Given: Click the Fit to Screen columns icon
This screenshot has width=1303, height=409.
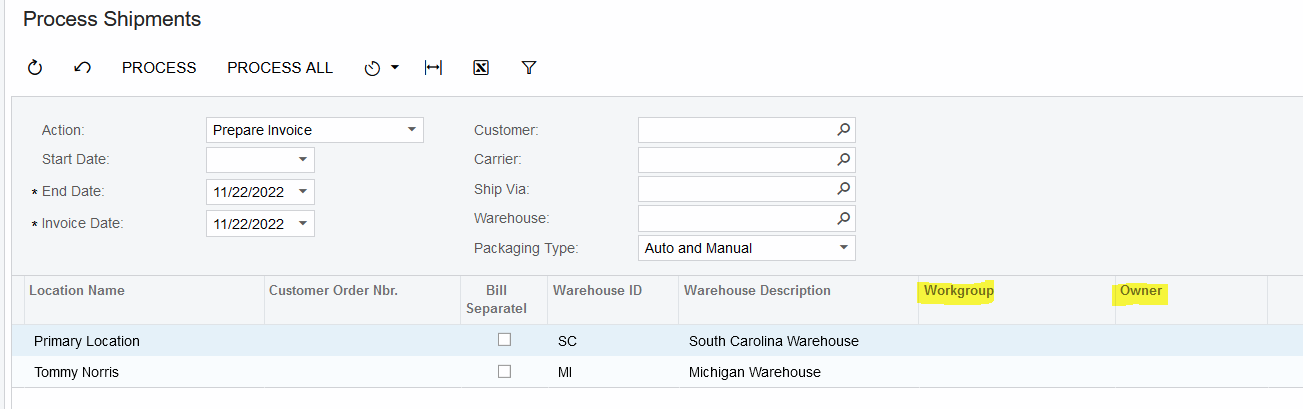Looking at the screenshot, I should [x=433, y=68].
